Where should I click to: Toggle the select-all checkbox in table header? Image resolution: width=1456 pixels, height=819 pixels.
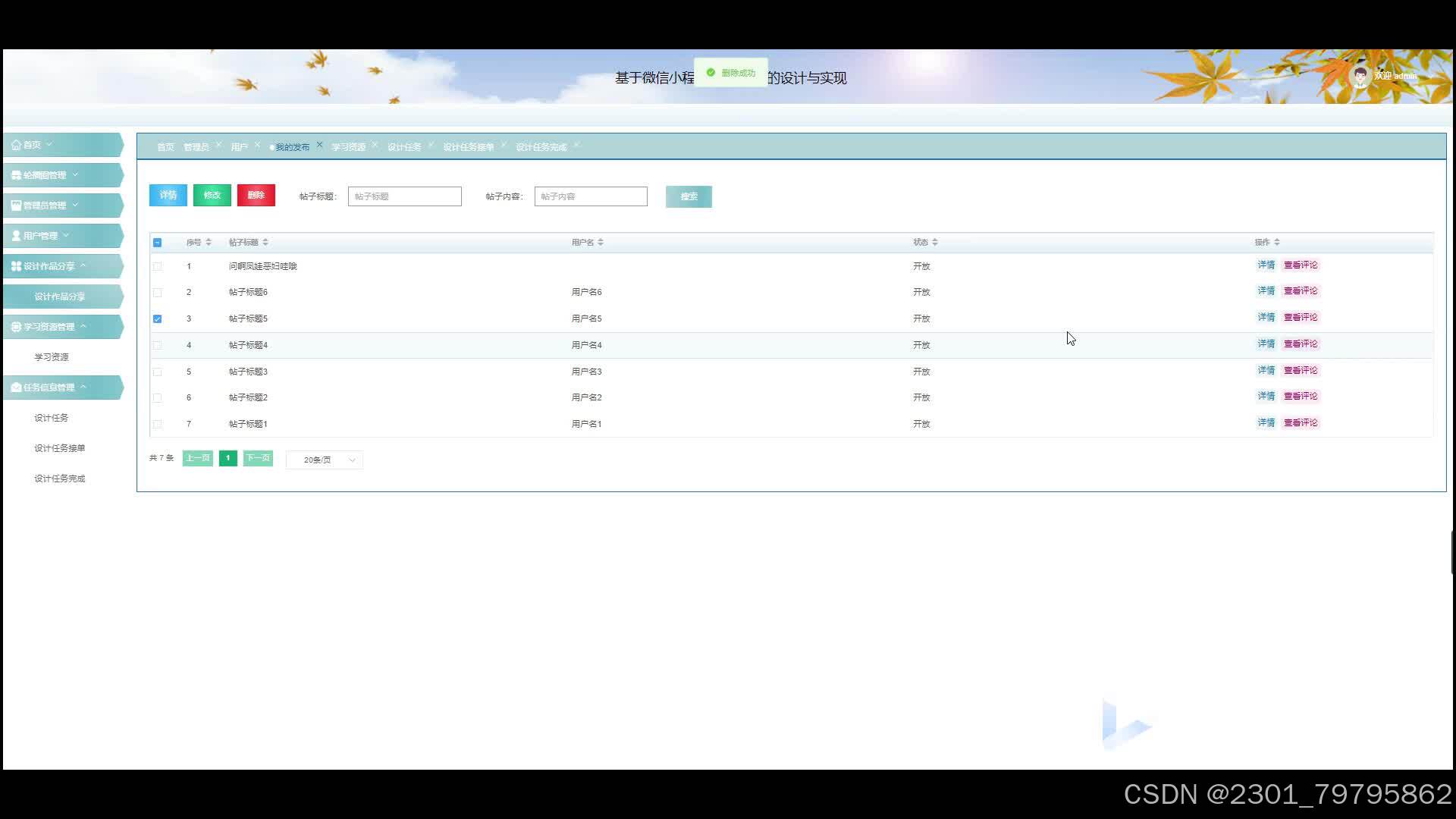(157, 243)
